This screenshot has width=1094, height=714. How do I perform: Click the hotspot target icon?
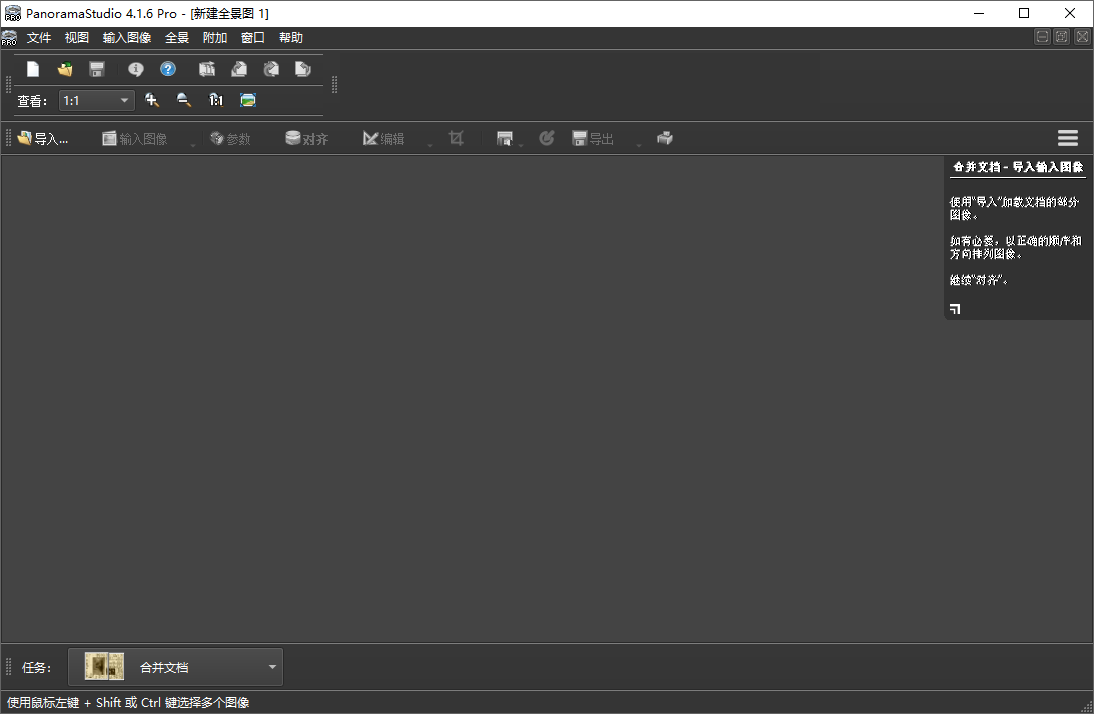coord(546,138)
